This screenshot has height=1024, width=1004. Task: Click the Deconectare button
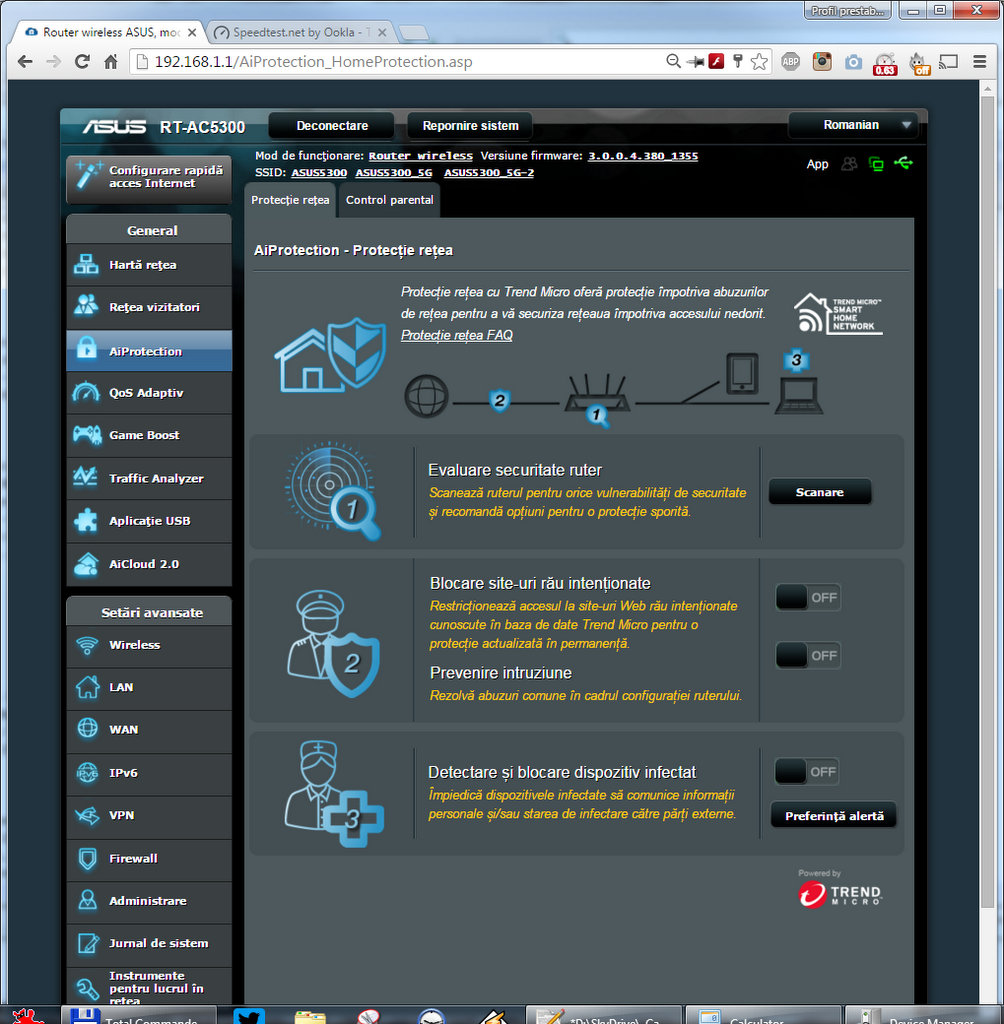[332, 125]
